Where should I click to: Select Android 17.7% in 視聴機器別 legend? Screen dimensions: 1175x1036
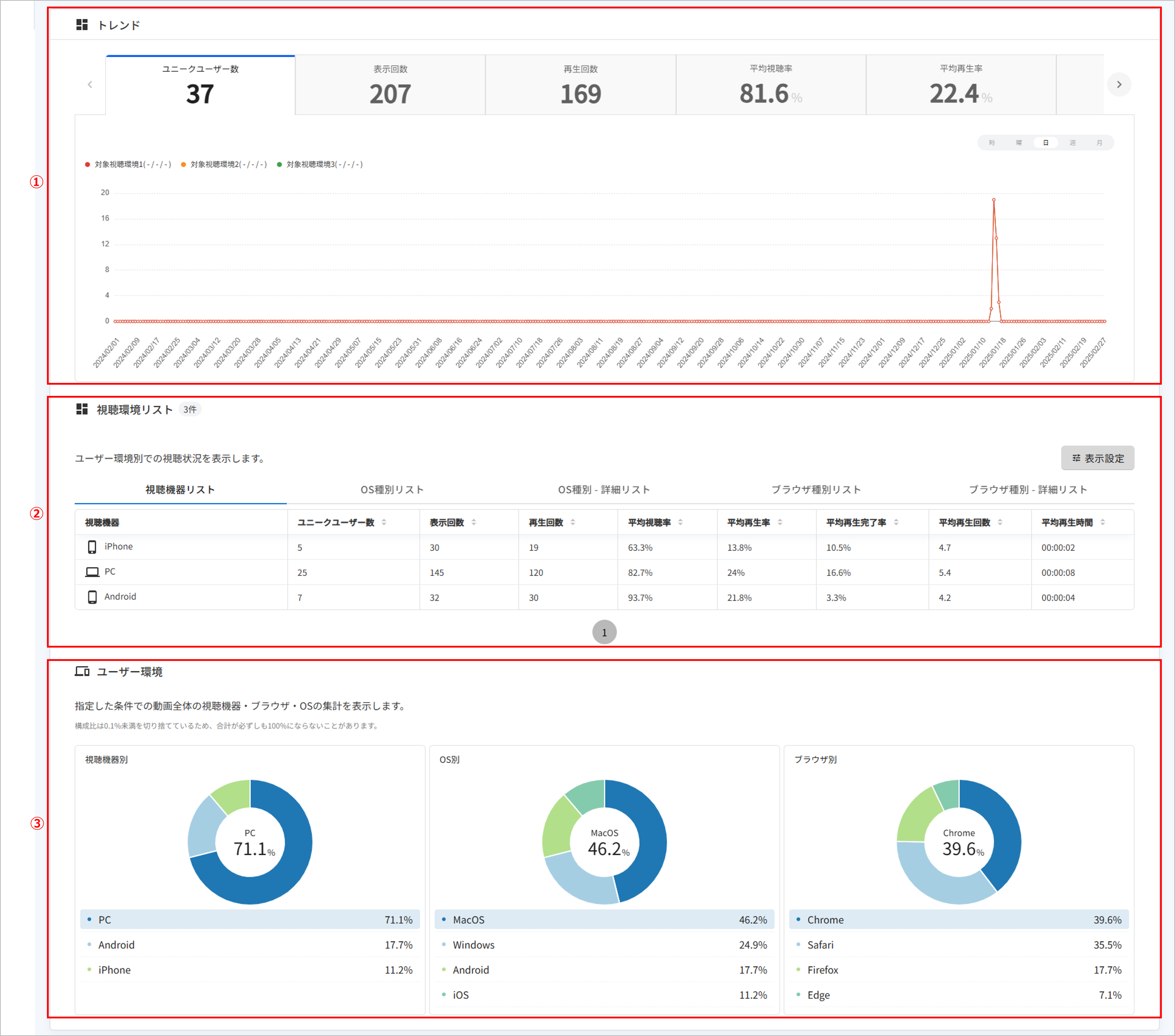pos(250,945)
